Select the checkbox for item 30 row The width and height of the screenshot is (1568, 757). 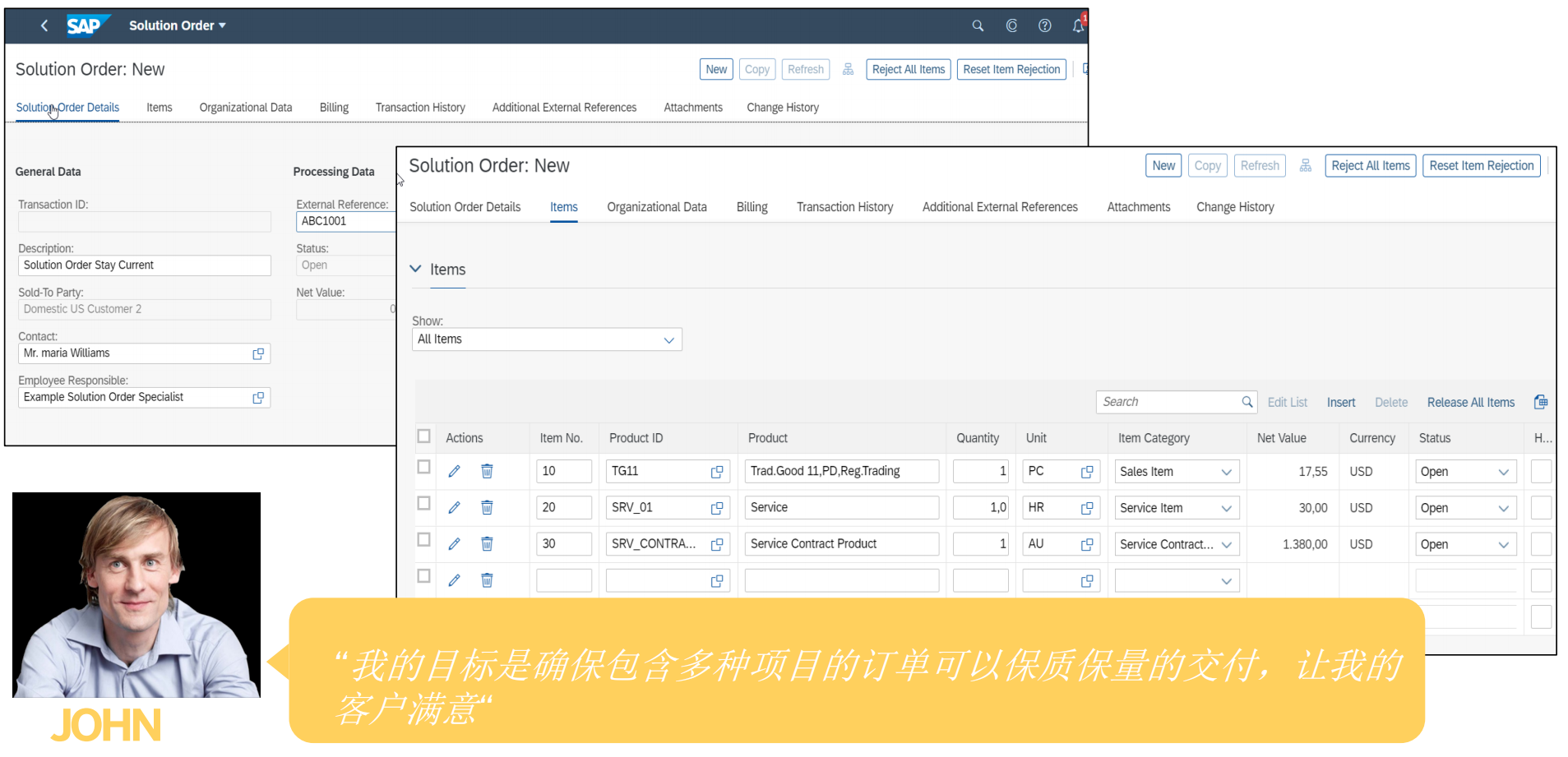click(424, 539)
